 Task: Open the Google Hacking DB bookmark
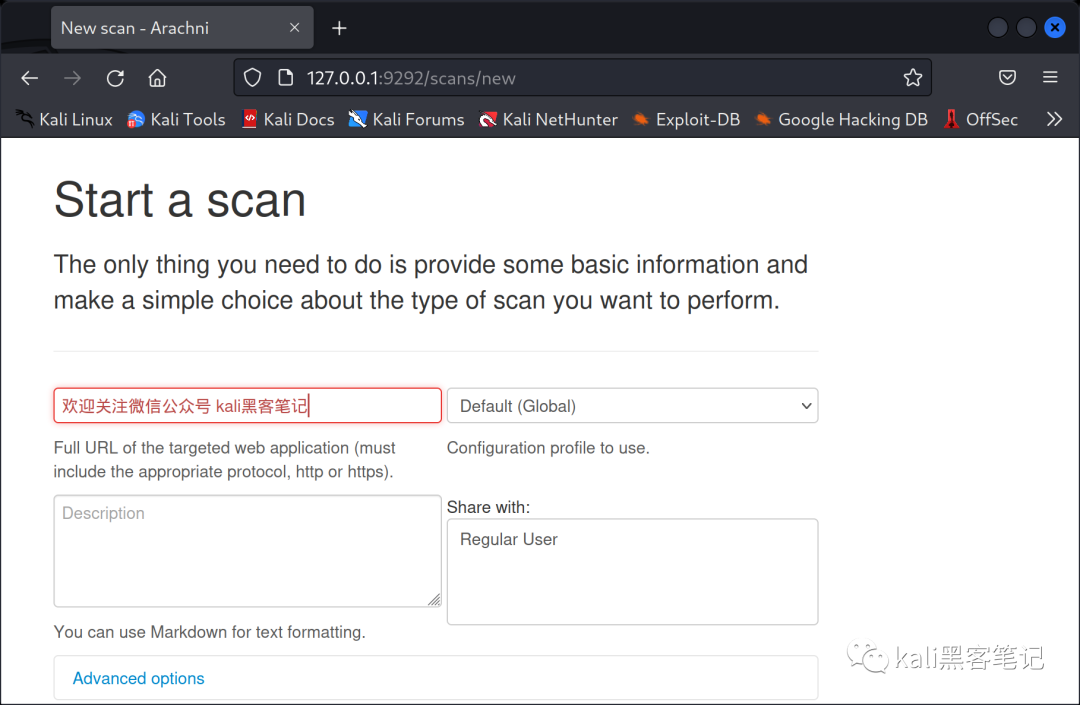tap(842, 119)
